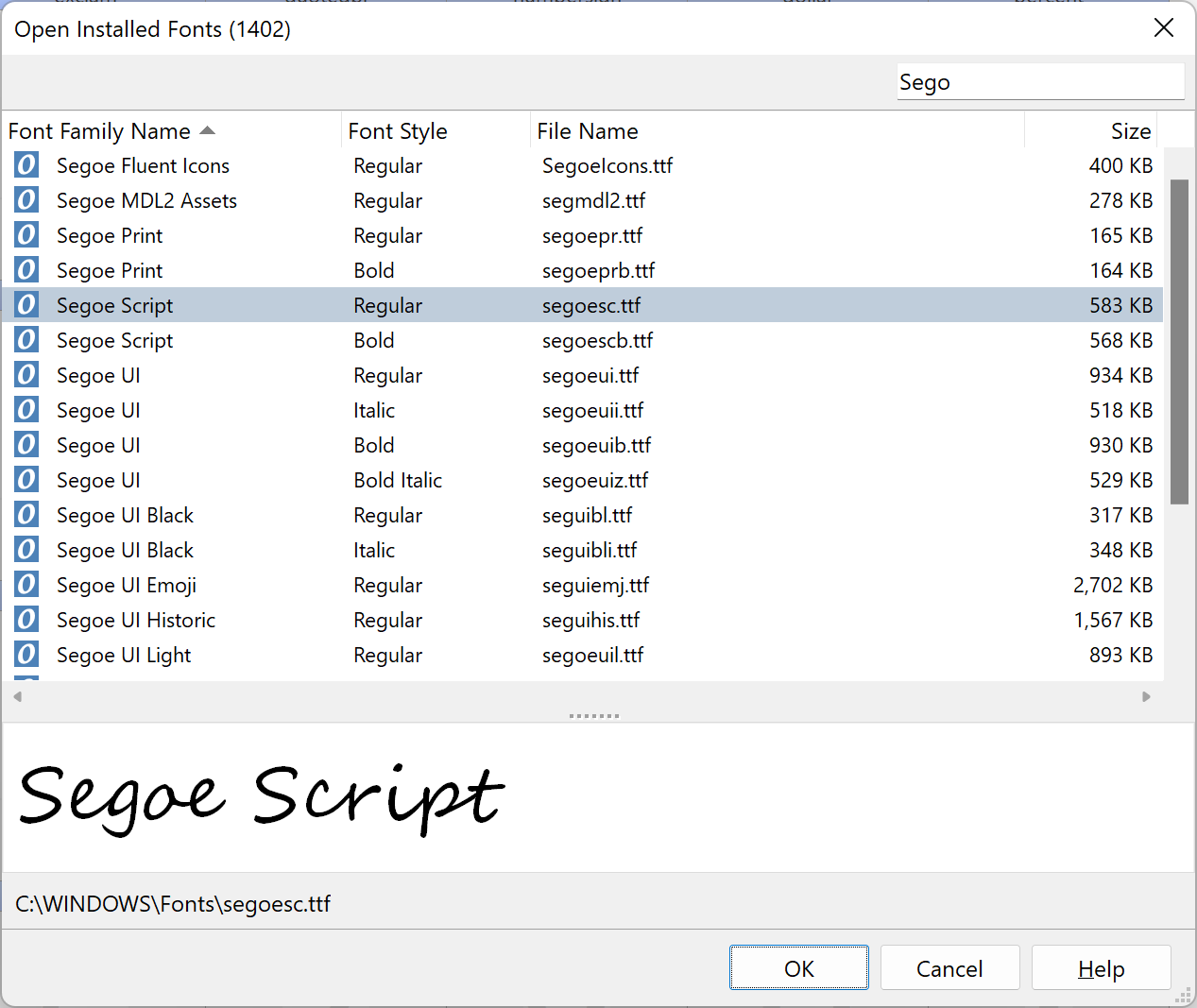Click the 934 KB size value
Viewport: 1197px width, 1008px height.
tap(1121, 375)
